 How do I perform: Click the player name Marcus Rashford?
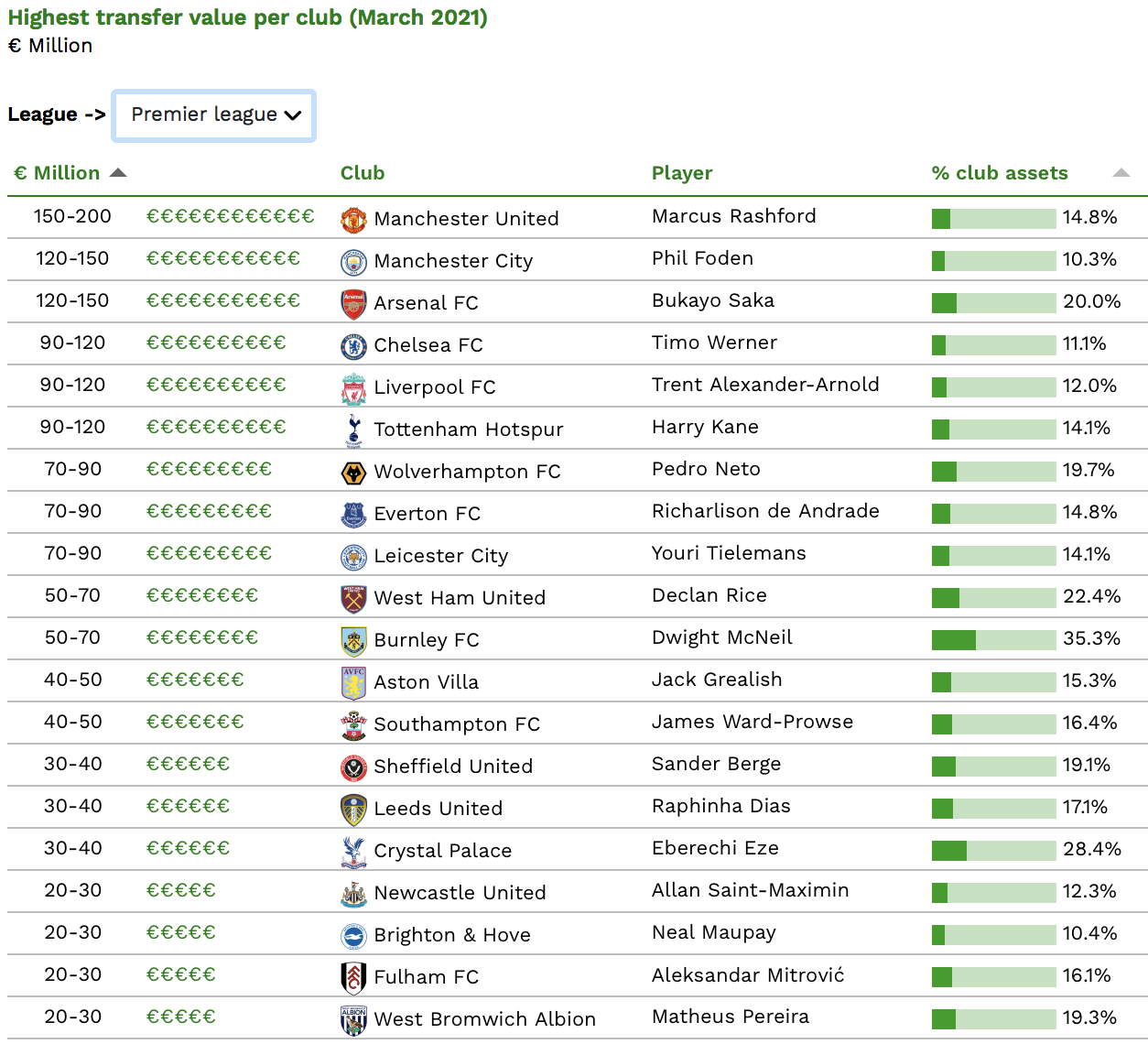coord(734,216)
